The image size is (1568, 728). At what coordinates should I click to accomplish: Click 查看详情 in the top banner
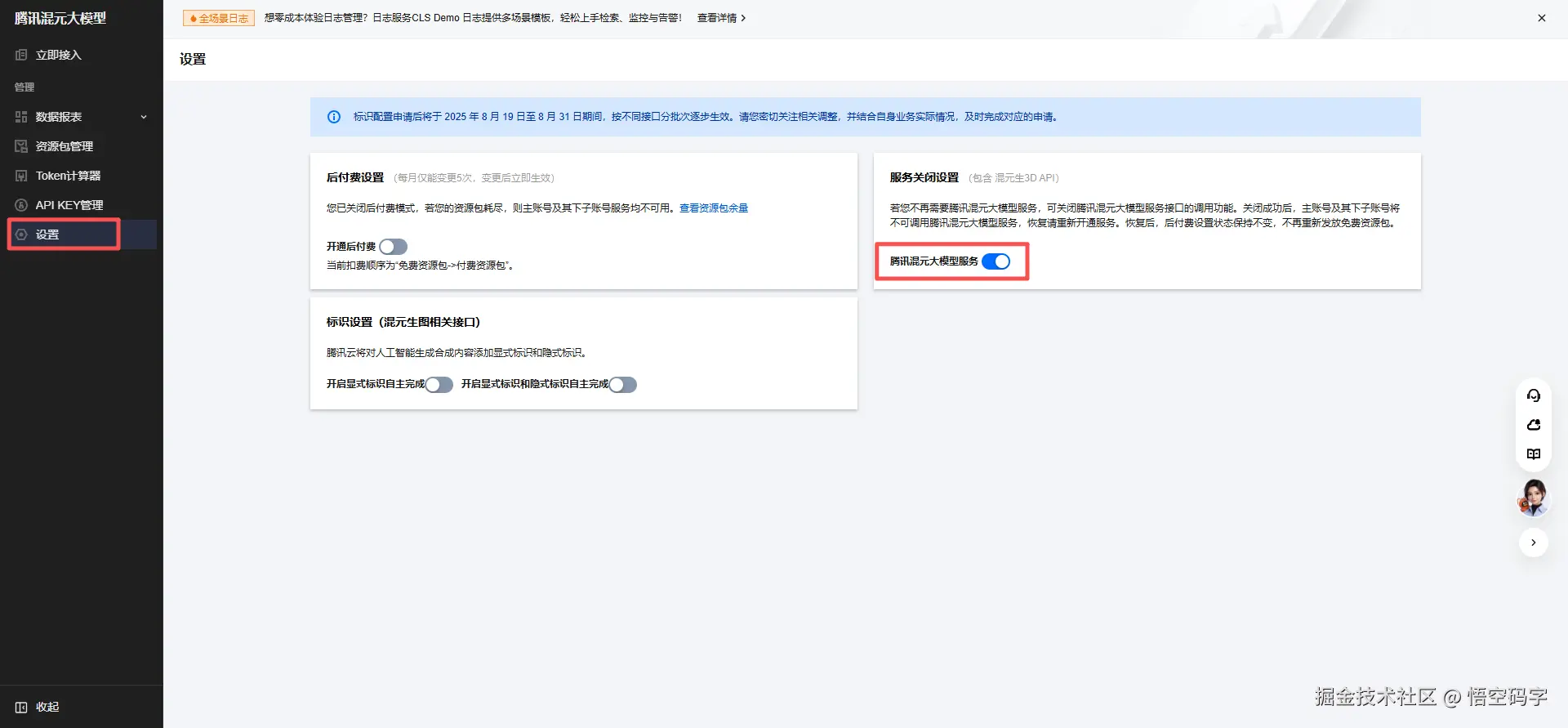721,18
